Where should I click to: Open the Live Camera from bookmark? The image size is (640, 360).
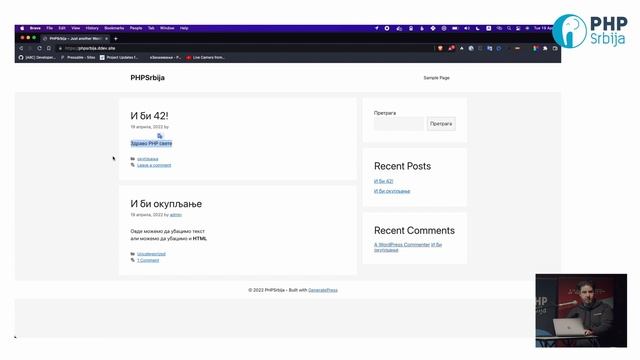tap(205, 58)
